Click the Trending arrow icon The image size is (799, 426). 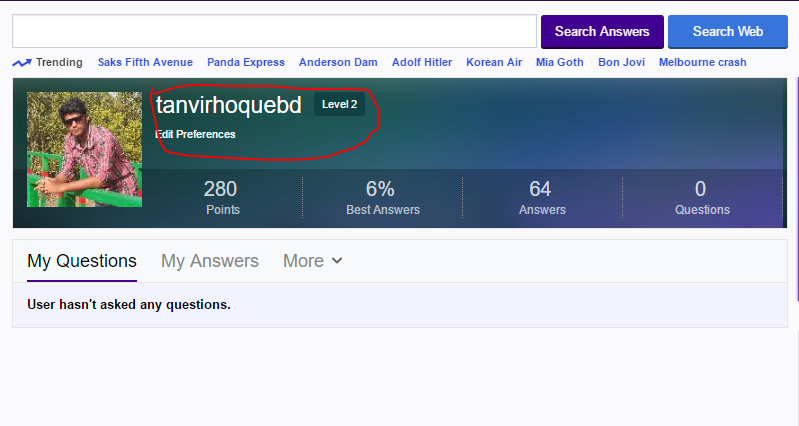[x=21, y=63]
